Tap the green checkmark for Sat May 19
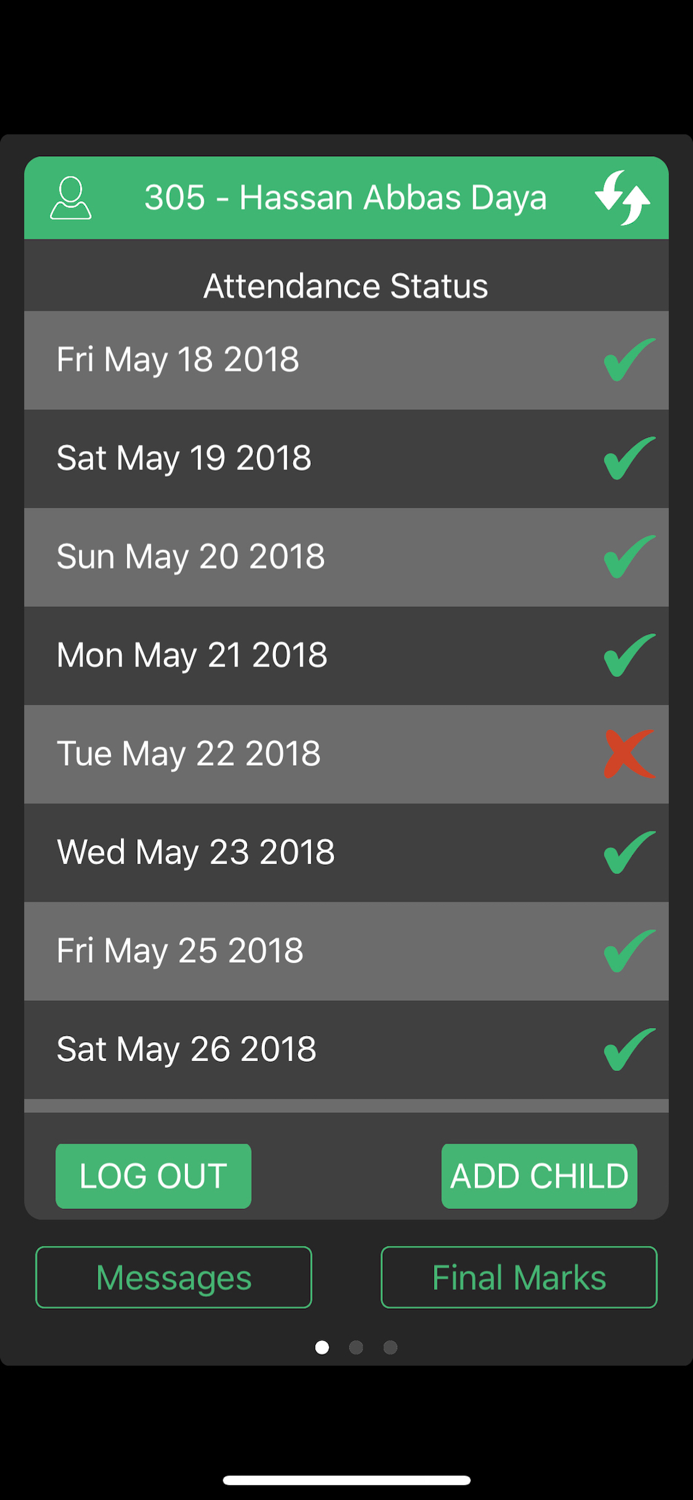The image size is (693, 1500). coord(629,458)
